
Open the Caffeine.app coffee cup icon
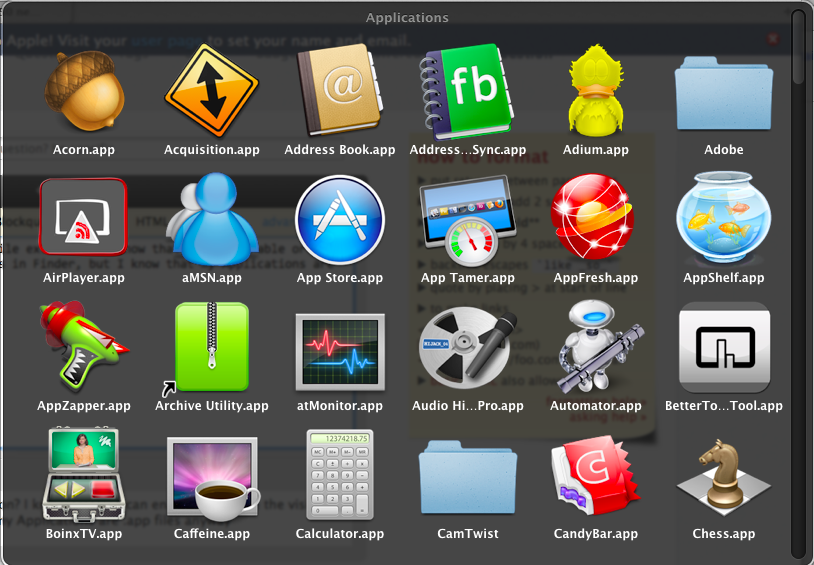pos(213,478)
